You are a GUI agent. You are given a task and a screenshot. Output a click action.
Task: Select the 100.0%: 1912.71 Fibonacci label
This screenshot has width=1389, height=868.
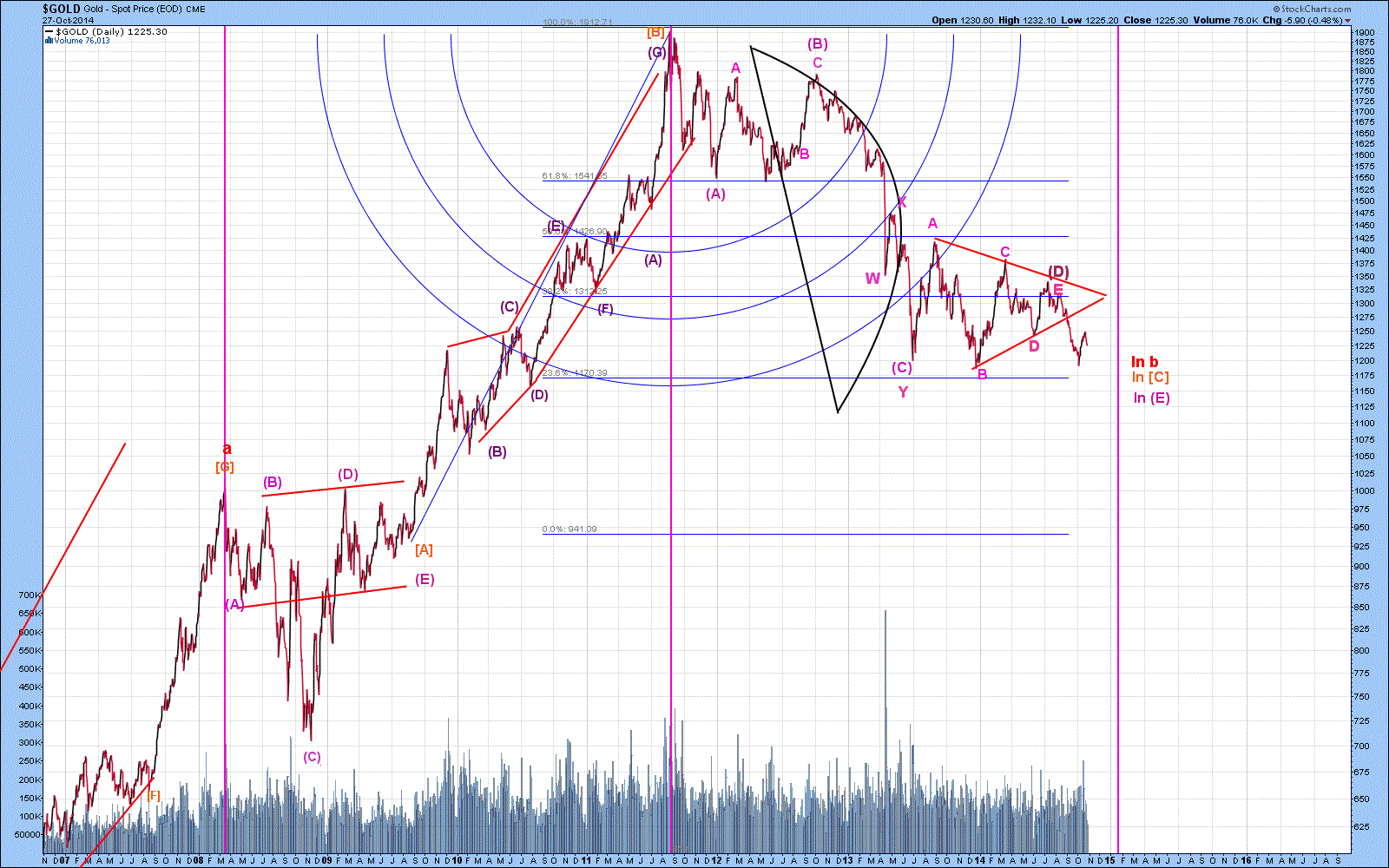pyautogui.click(x=577, y=23)
